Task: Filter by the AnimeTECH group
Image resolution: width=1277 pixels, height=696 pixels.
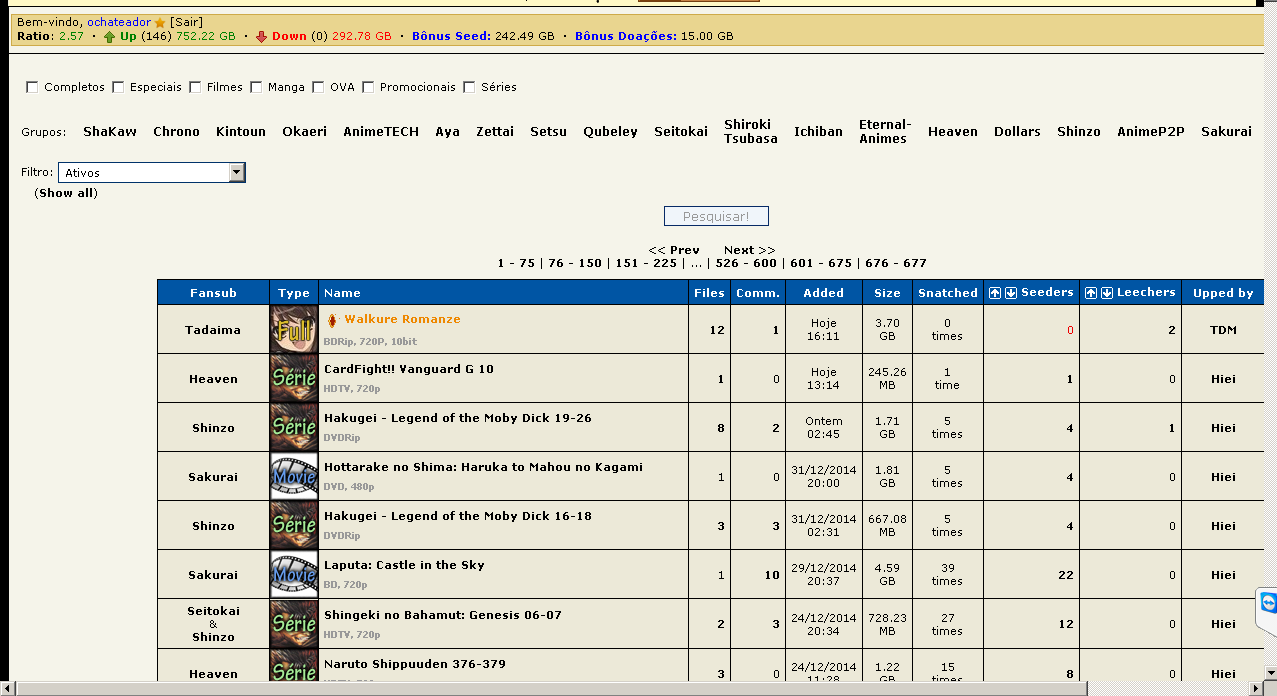Action: point(381,132)
